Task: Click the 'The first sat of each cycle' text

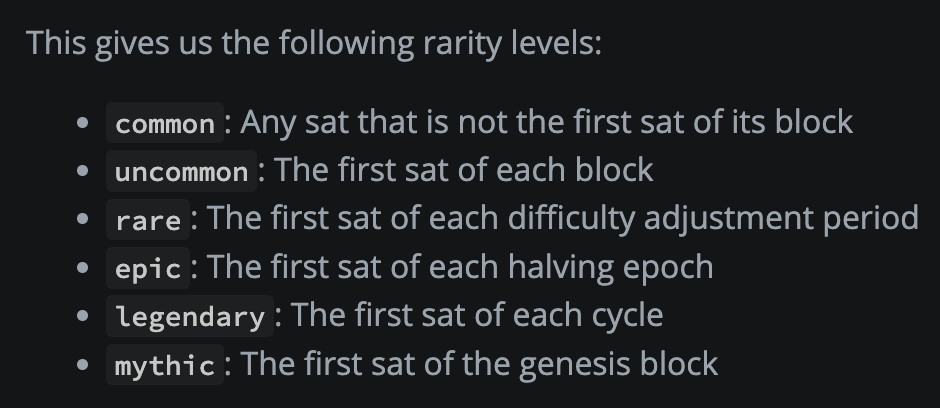Action: [x=477, y=315]
